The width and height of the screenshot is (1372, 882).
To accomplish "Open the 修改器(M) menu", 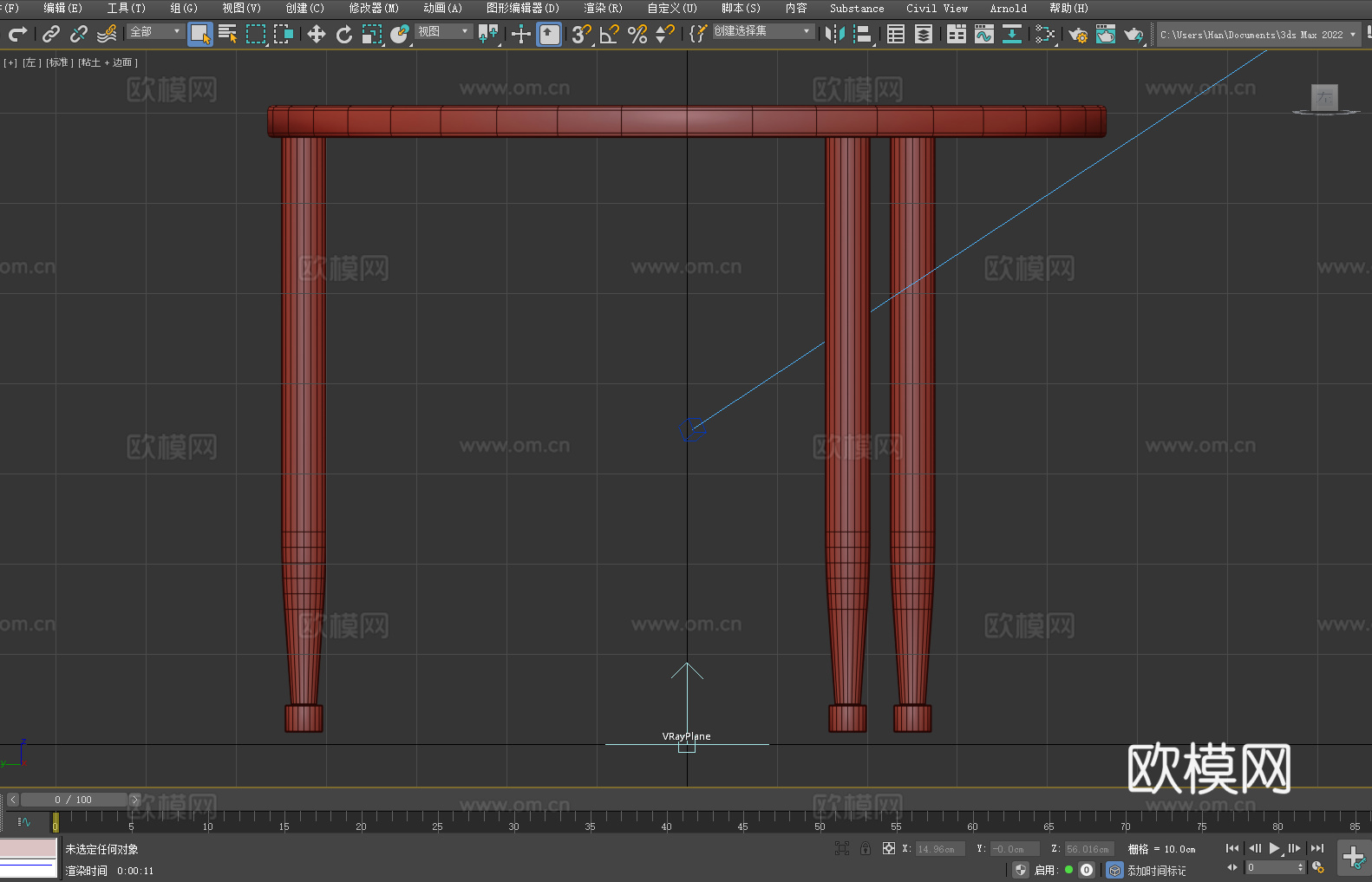I will (x=374, y=8).
